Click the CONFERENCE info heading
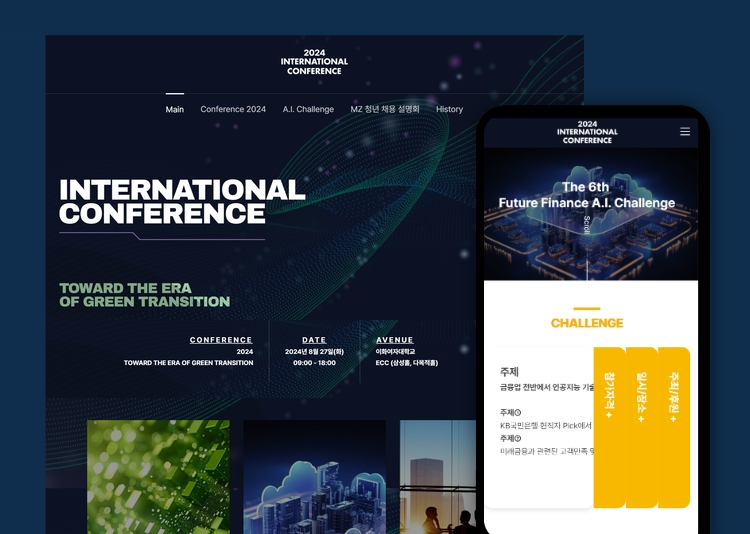 (x=221, y=340)
